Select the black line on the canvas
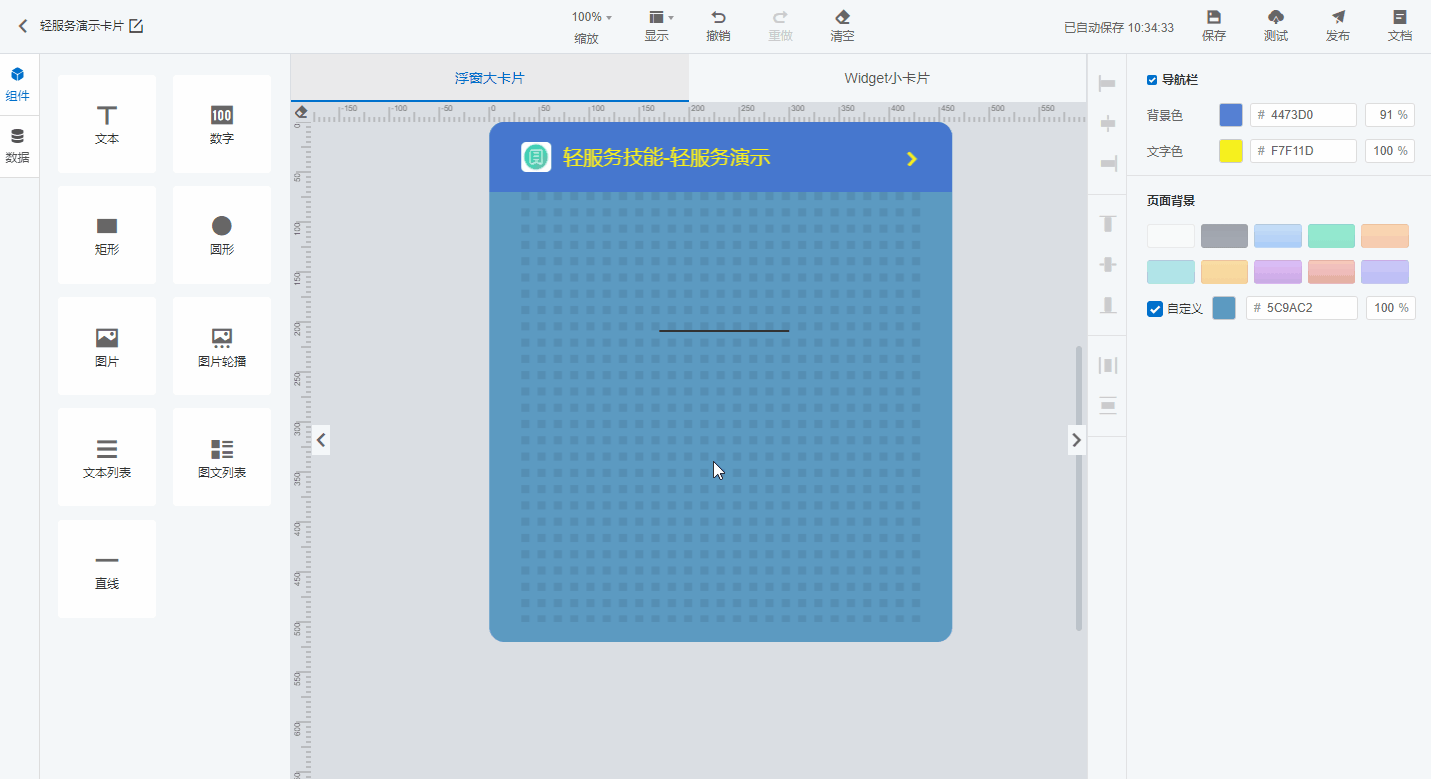The height and width of the screenshot is (779, 1431). (724, 330)
